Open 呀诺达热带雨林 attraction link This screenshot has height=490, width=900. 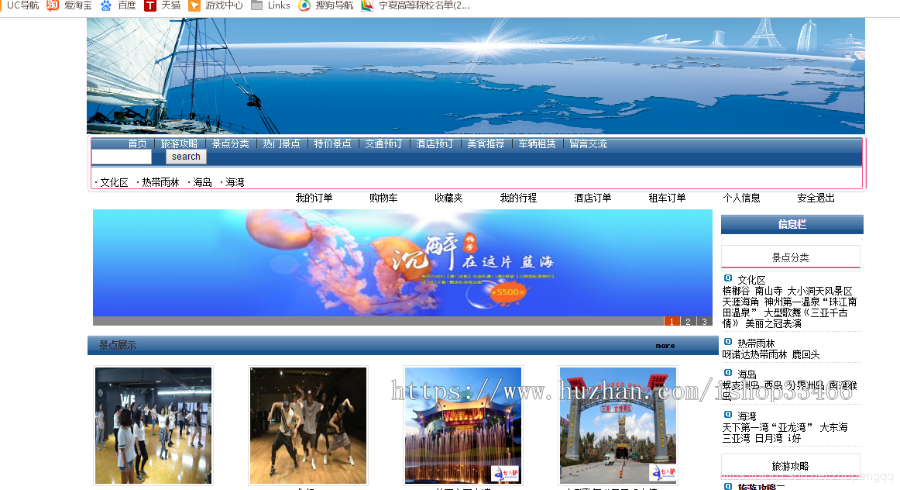tap(754, 355)
